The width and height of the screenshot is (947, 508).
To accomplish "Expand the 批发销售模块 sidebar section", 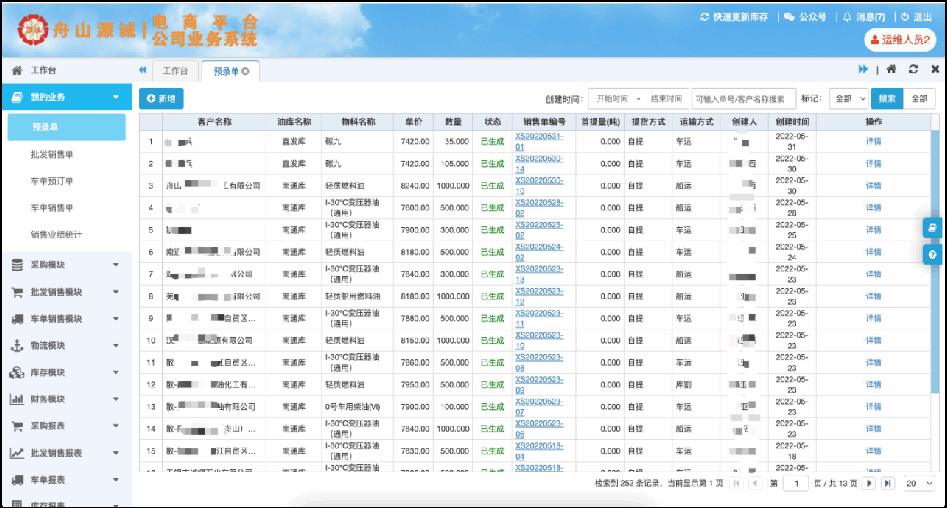I will 66,292.
